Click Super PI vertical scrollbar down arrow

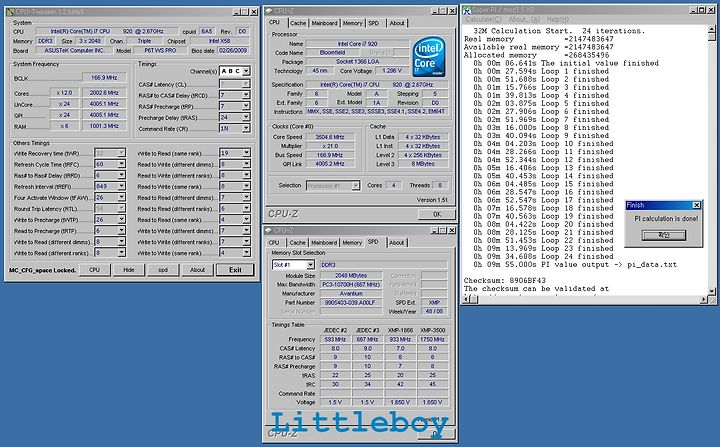tap(712, 291)
